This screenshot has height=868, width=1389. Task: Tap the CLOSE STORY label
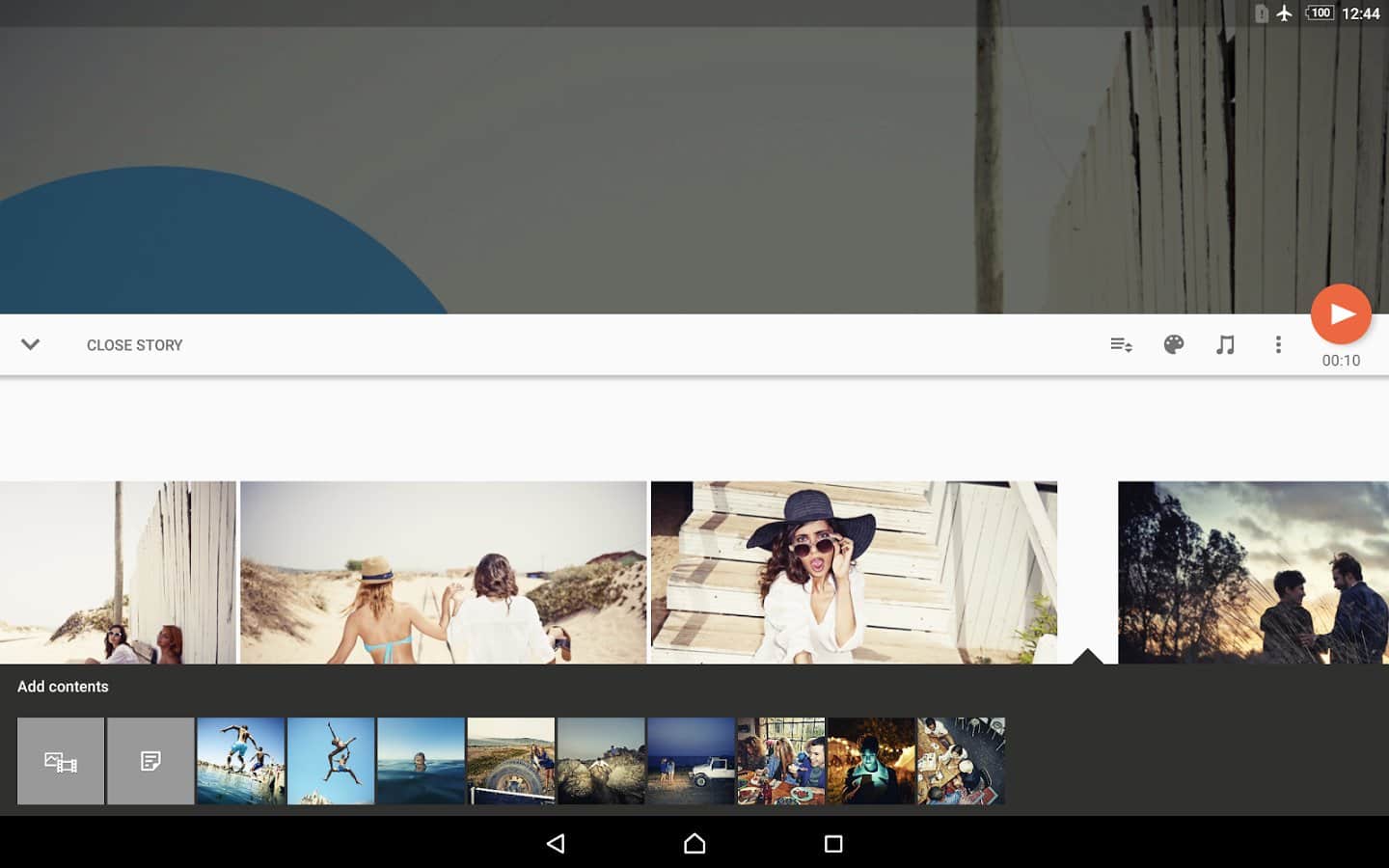coord(134,345)
